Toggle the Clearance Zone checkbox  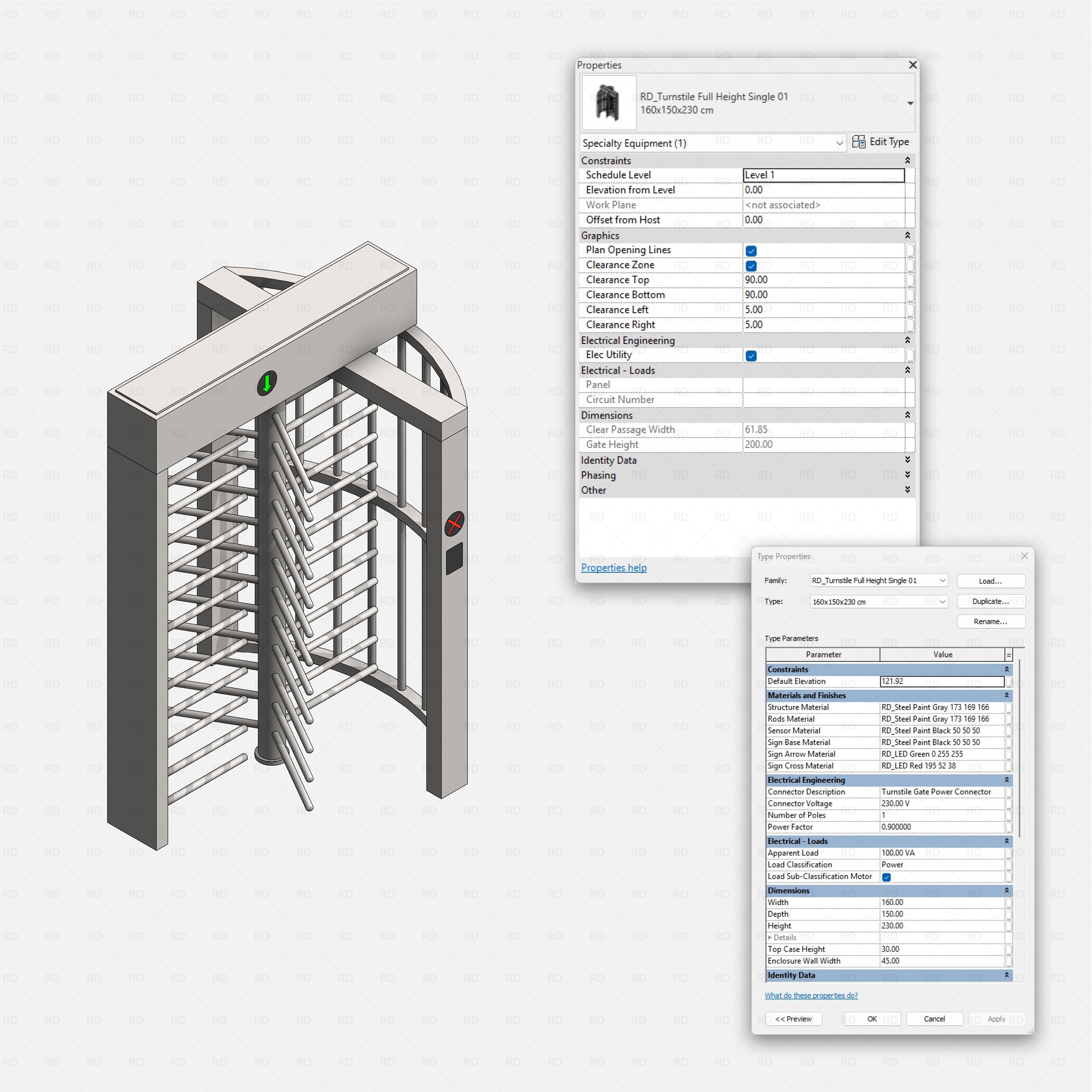[x=751, y=265]
